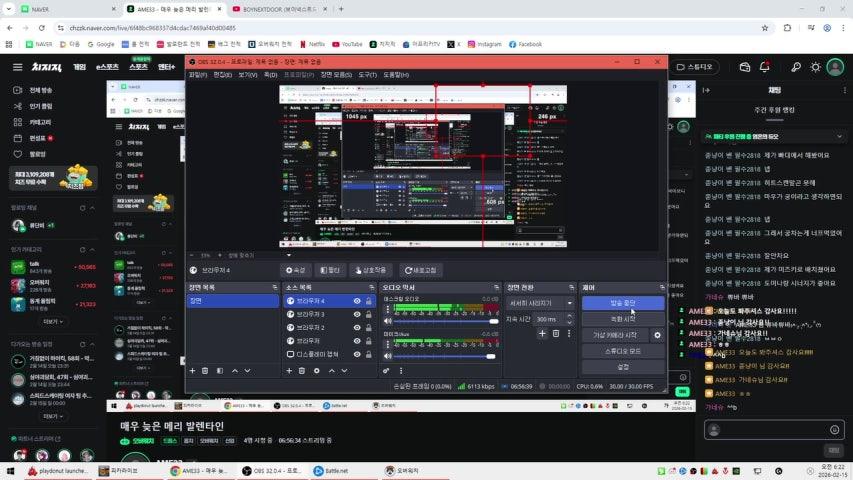The image size is (853, 480).
Task: Click the 스튜디오 모드 button
Action: click(x=622, y=351)
